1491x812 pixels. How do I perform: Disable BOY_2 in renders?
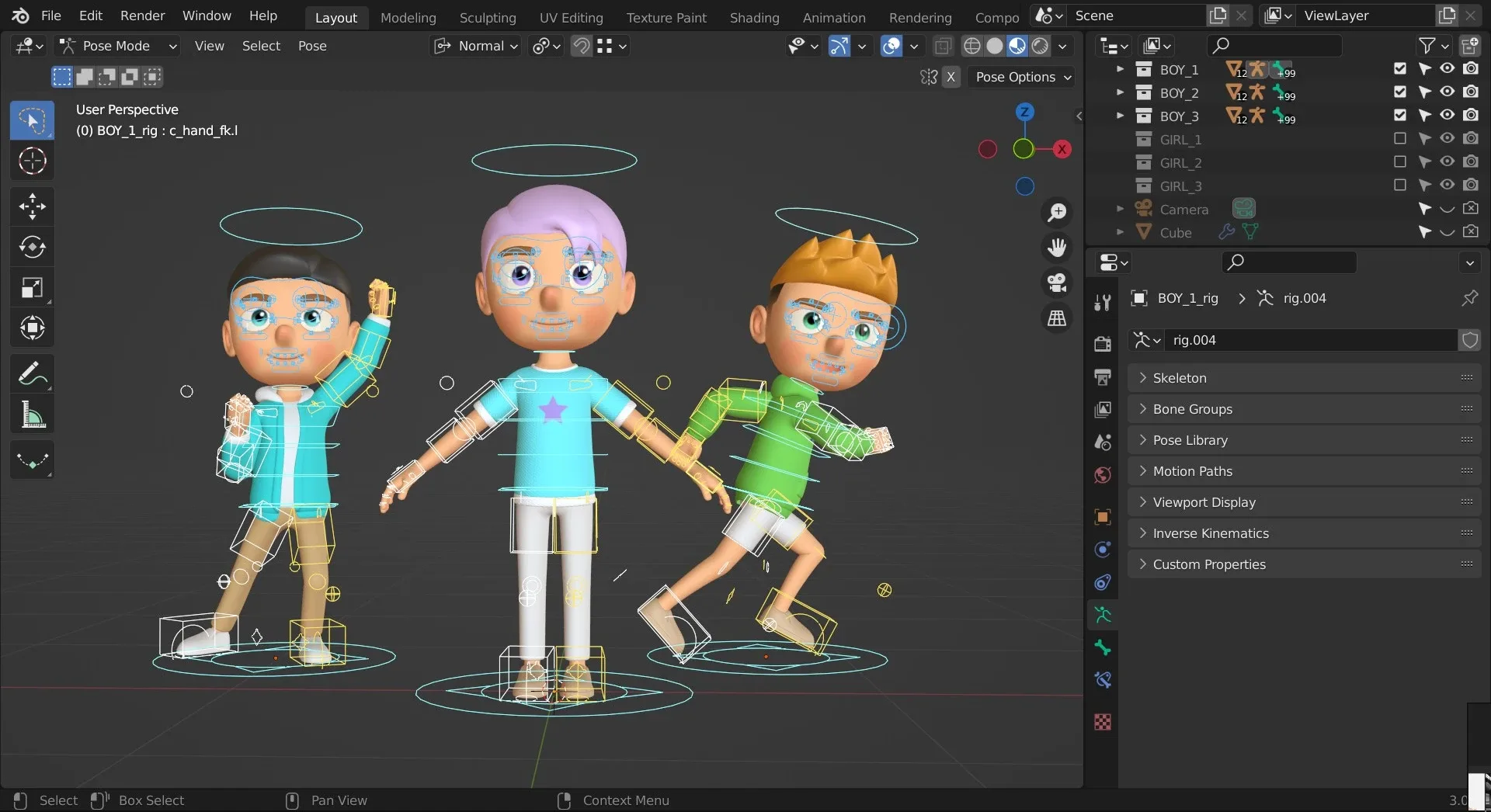click(1471, 92)
